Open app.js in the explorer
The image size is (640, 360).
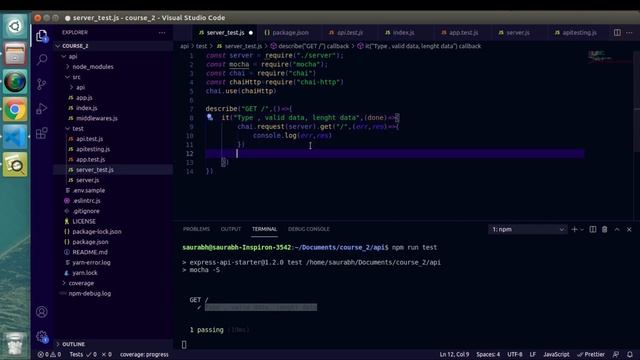(84, 98)
